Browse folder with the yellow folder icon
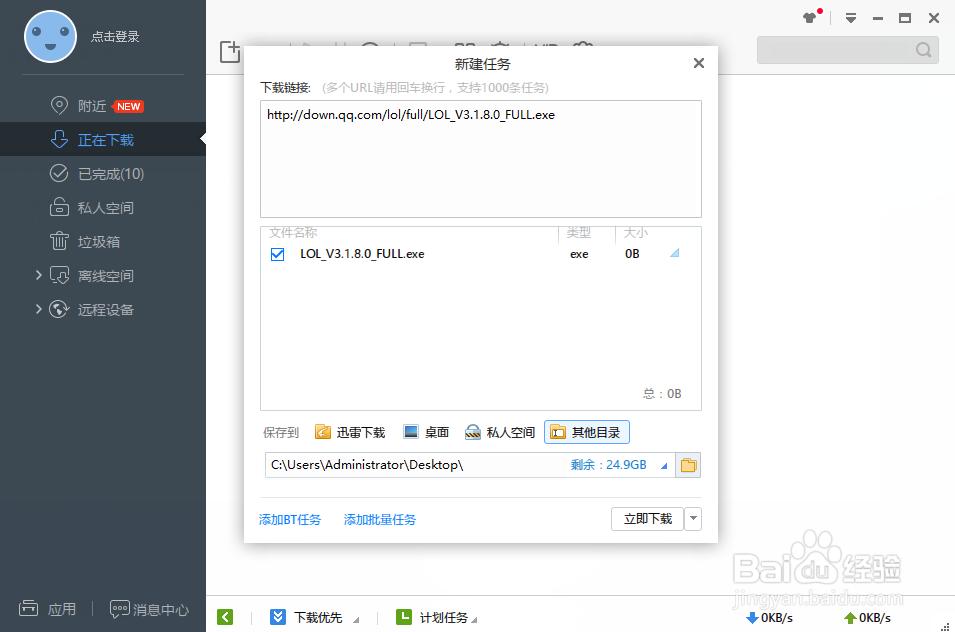 pos(688,465)
